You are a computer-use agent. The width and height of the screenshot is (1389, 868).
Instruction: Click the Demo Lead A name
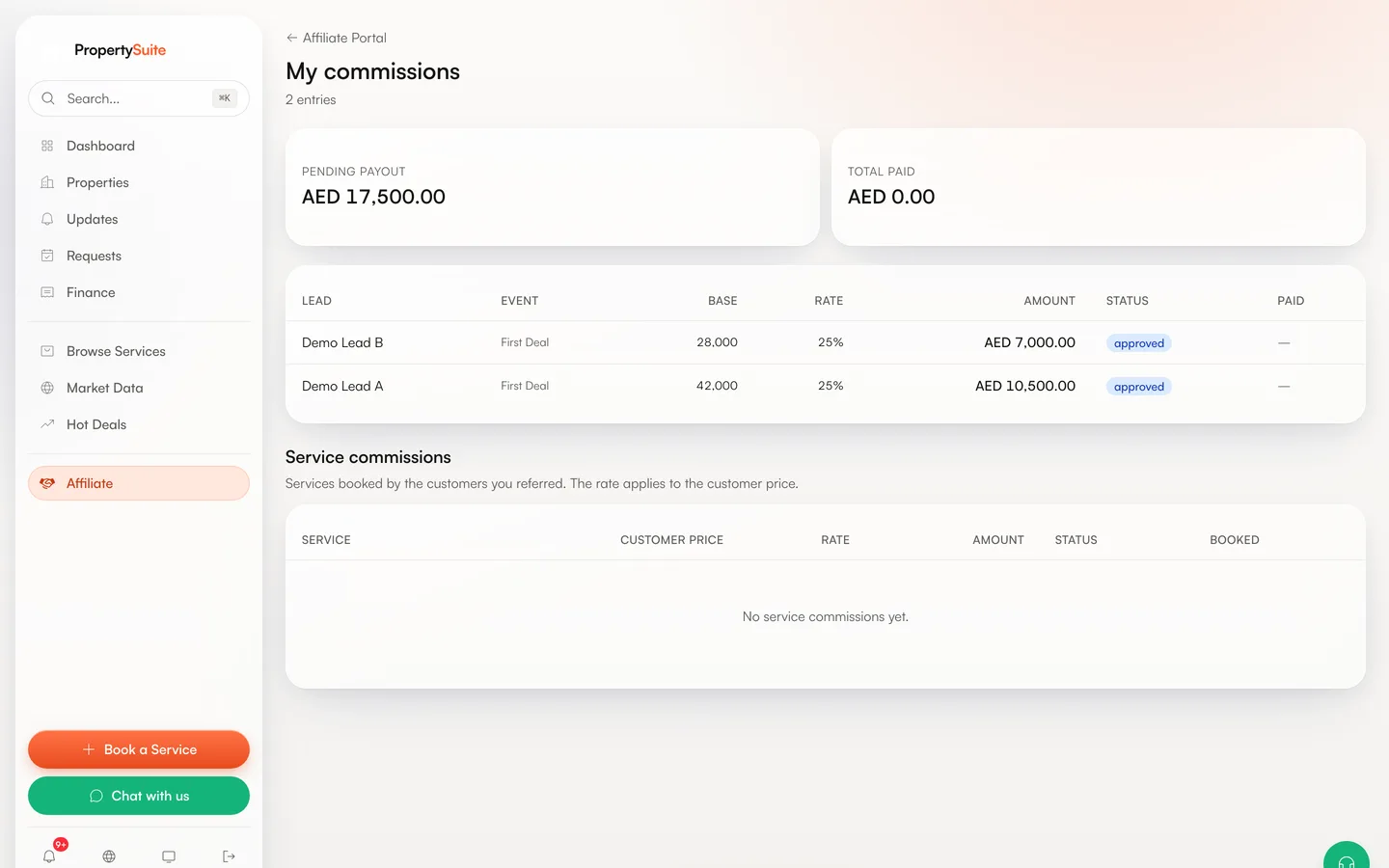[x=342, y=386]
